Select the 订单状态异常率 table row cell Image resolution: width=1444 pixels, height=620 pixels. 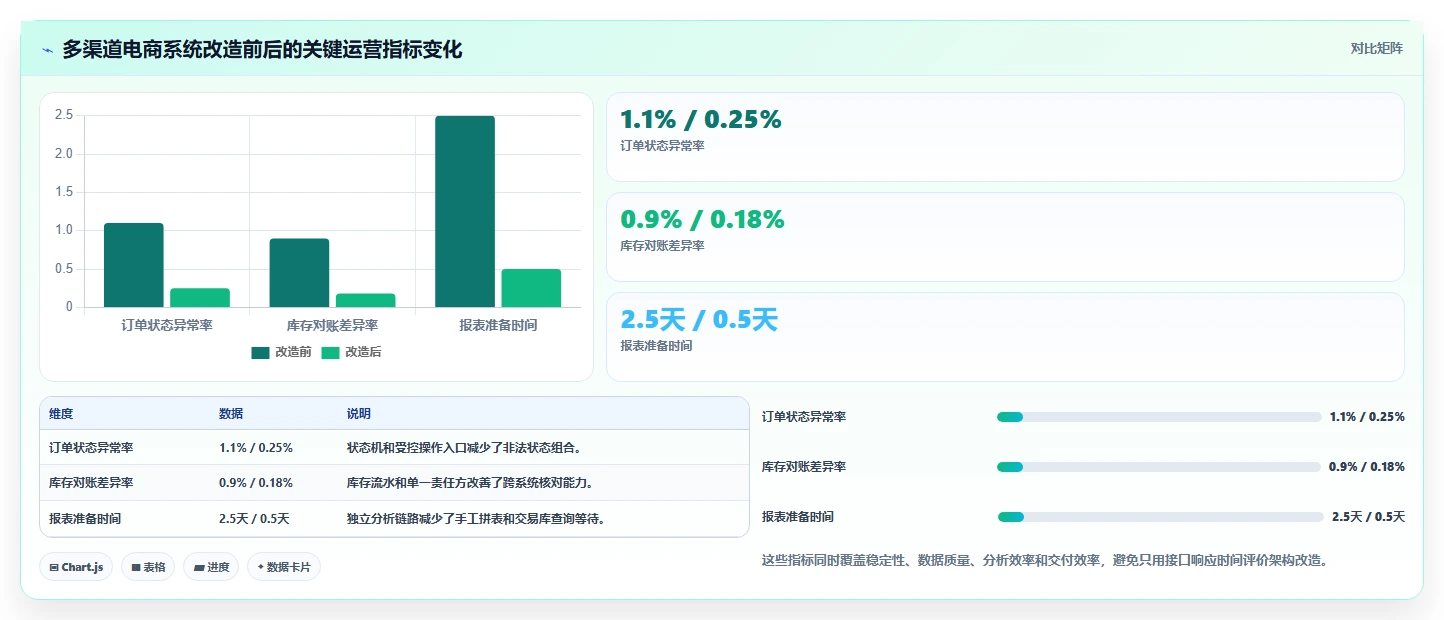tap(91, 447)
